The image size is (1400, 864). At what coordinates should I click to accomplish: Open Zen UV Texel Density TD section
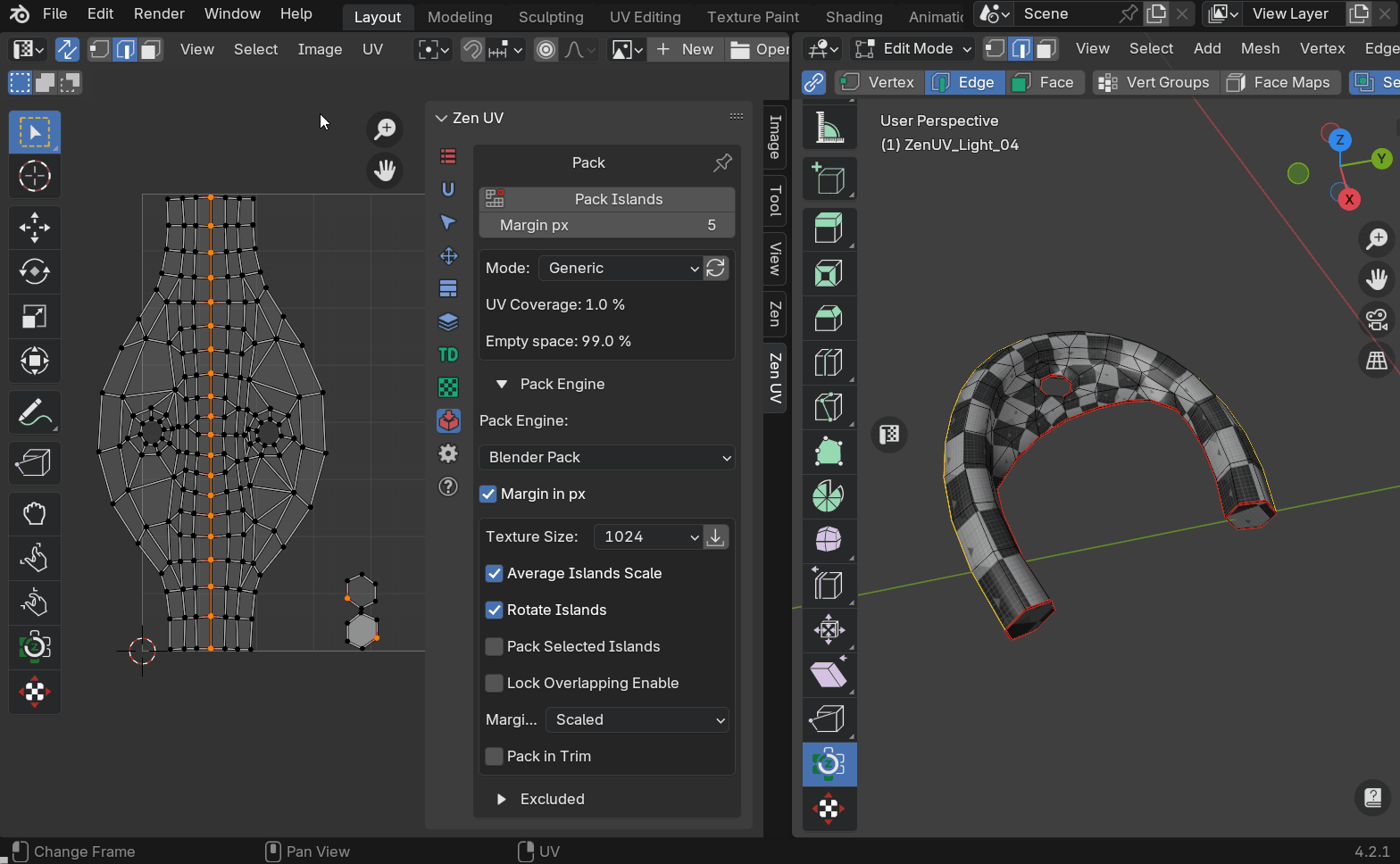(448, 354)
